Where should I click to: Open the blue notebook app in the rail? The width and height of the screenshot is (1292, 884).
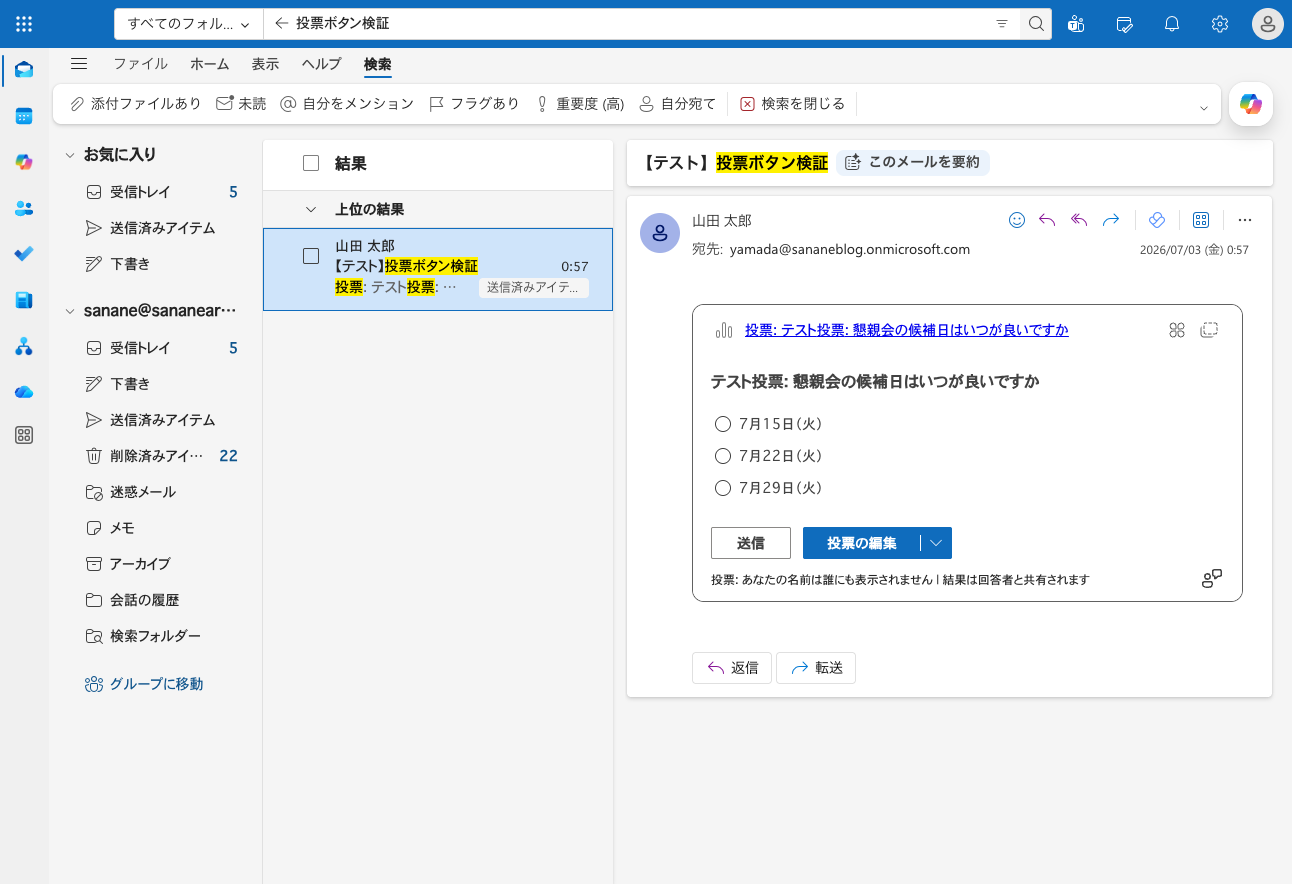(24, 300)
